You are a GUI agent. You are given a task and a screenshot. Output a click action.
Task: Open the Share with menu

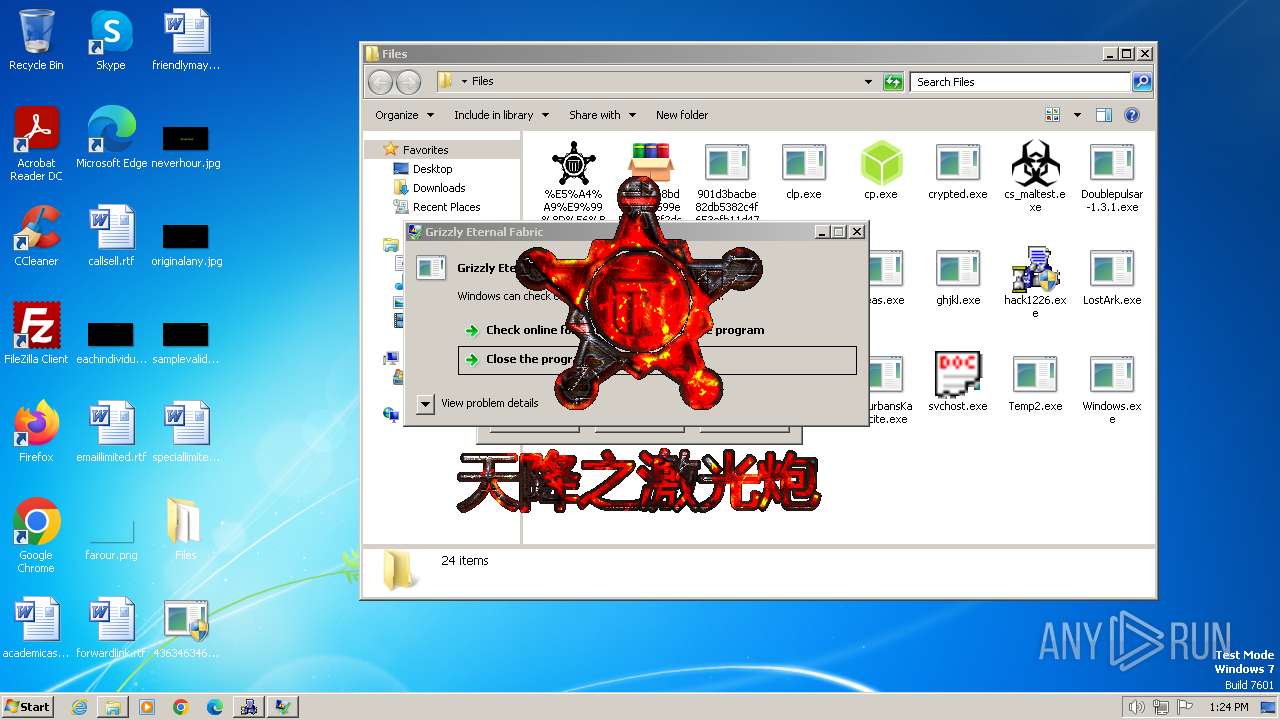tap(602, 115)
